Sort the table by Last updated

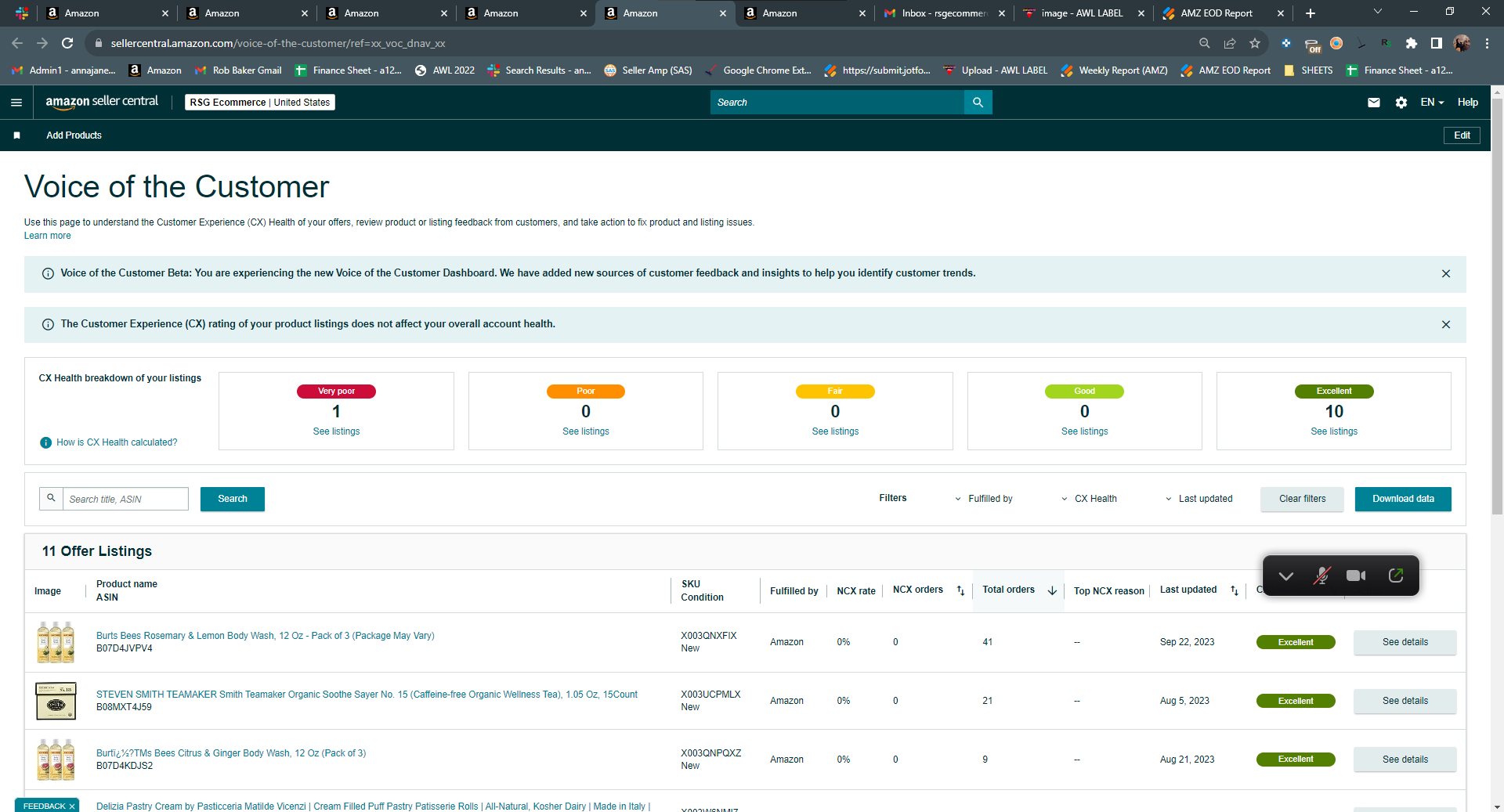pyautogui.click(x=1235, y=591)
